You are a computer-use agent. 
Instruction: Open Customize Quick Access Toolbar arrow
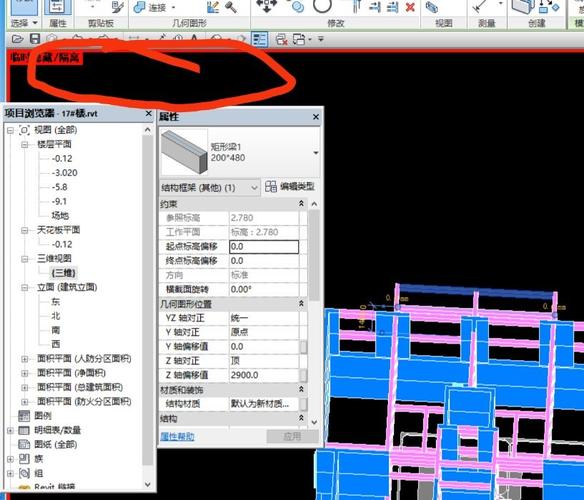pyautogui.click(x=321, y=39)
